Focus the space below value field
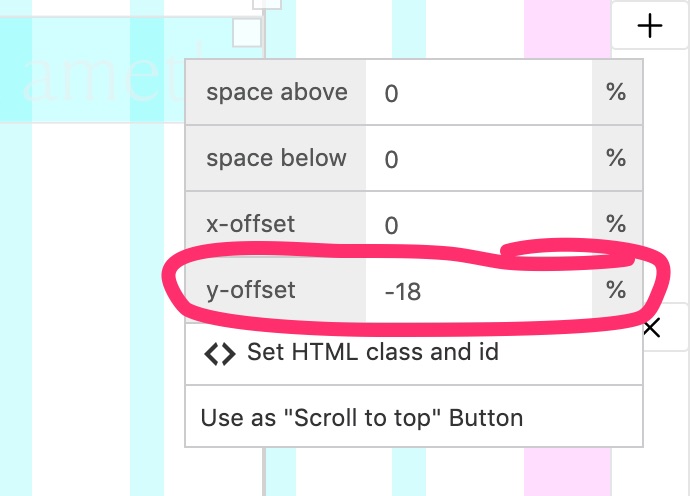The image size is (690, 496). [478, 159]
